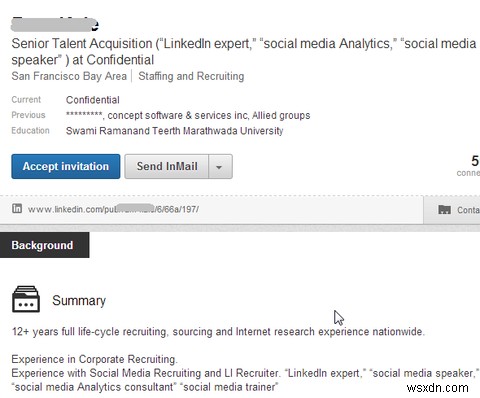Click Experience with Social Media Recruiting line
The height and width of the screenshot is (398, 480).
click(245, 373)
